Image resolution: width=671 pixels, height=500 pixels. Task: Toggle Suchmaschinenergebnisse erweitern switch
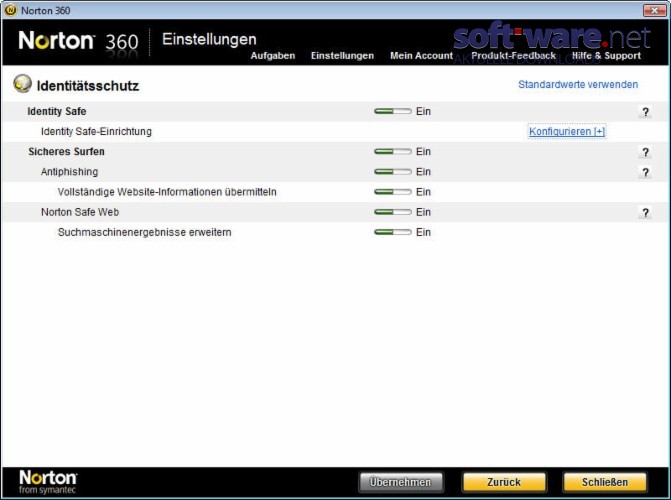point(392,232)
